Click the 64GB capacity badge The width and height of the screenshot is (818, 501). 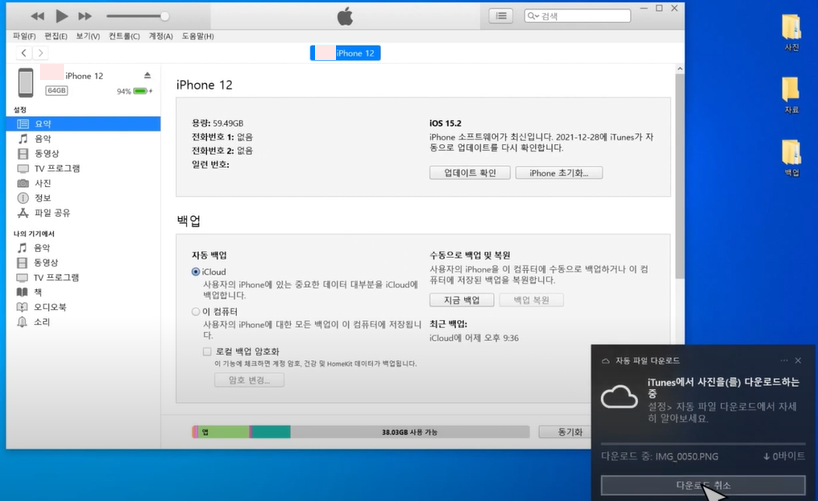56,91
